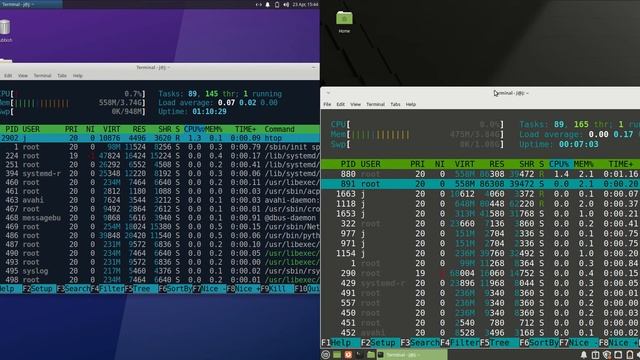640x360 pixels.
Task: Launch the orange app icon in right taskbar
Action: pyautogui.click(x=348, y=355)
